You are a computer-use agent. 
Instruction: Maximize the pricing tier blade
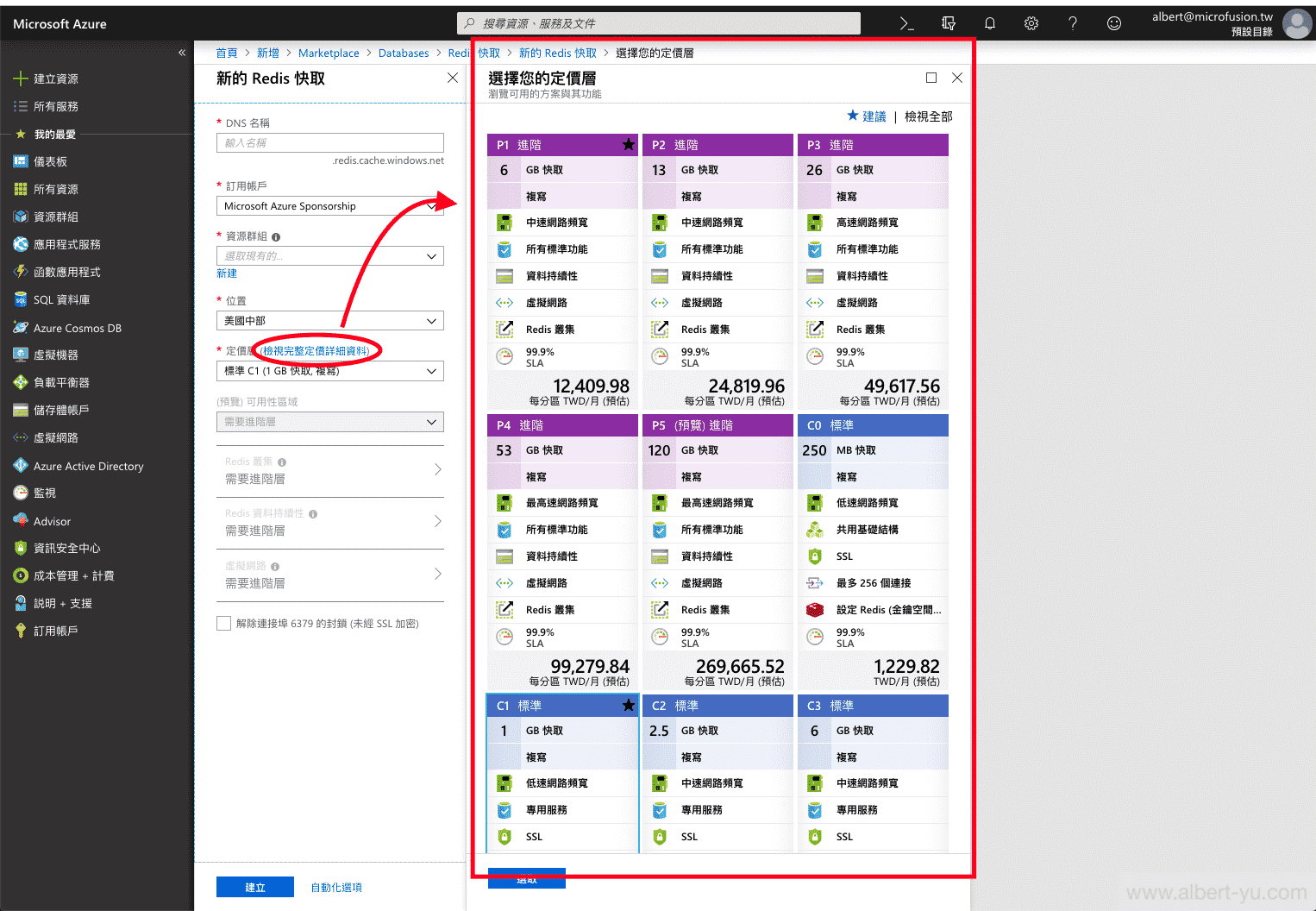pos(931,78)
